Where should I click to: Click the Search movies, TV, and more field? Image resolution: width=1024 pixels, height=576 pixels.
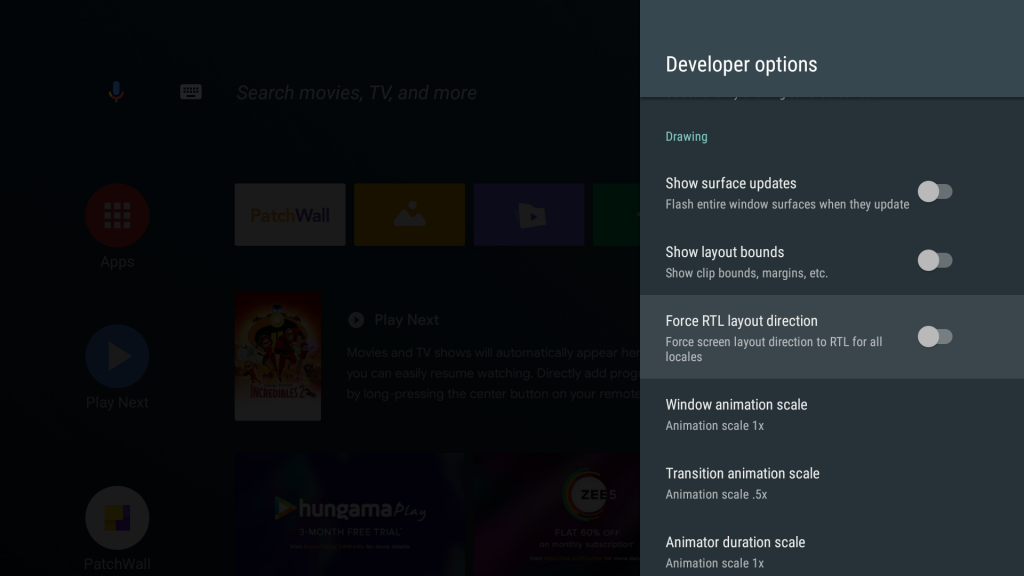(x=357, y=93)
